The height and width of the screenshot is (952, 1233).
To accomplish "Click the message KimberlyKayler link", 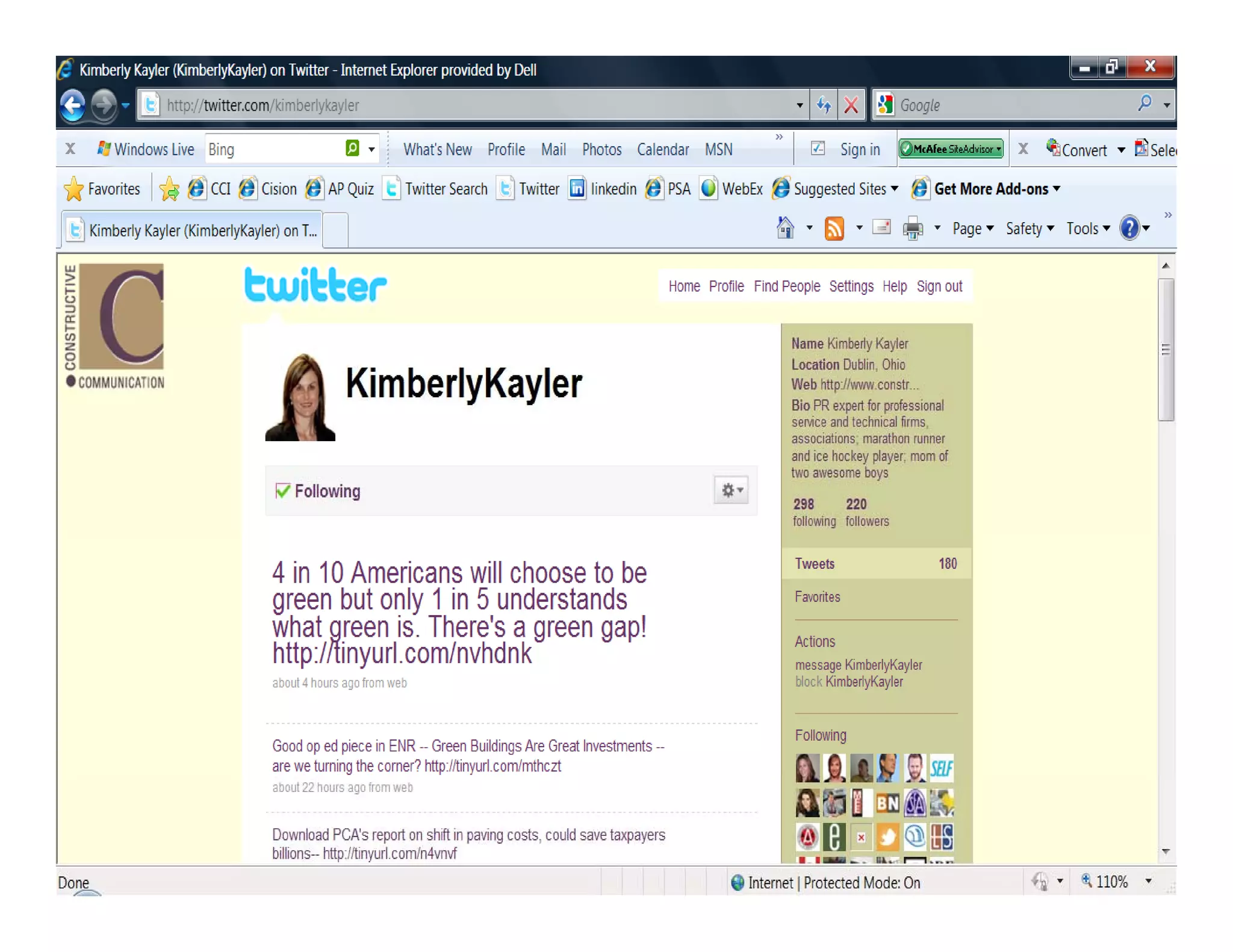I will pos(858,665).
